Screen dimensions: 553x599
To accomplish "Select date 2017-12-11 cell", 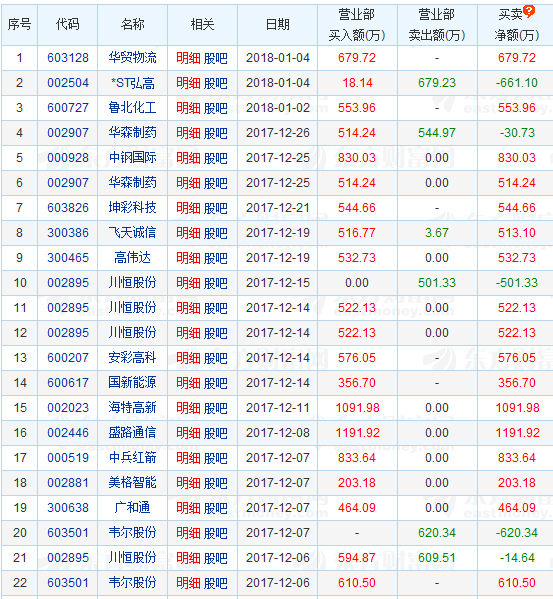I will (278, 408).
